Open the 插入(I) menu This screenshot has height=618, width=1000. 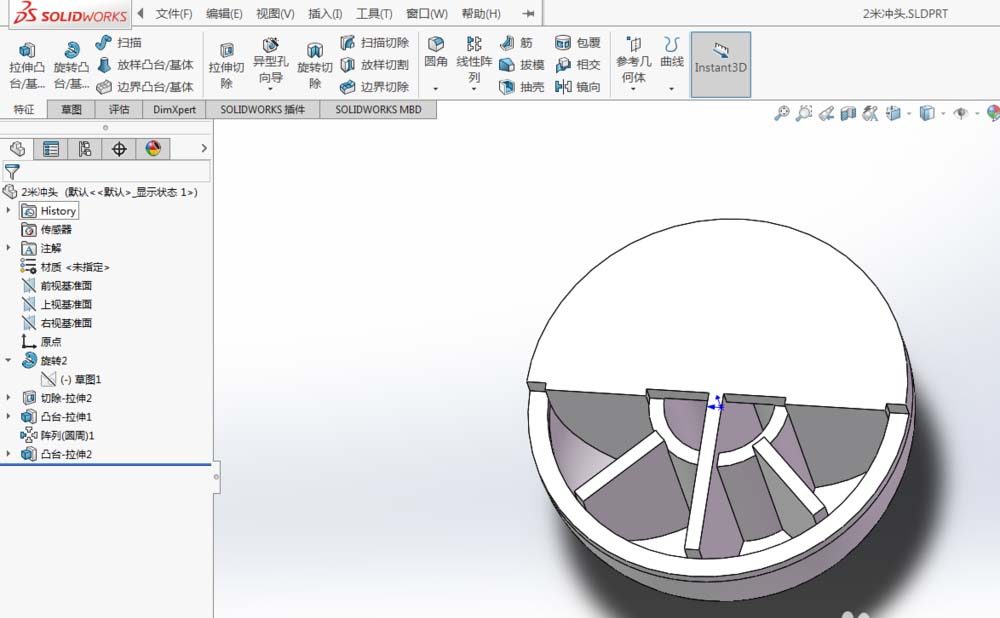tap(325, 13)
